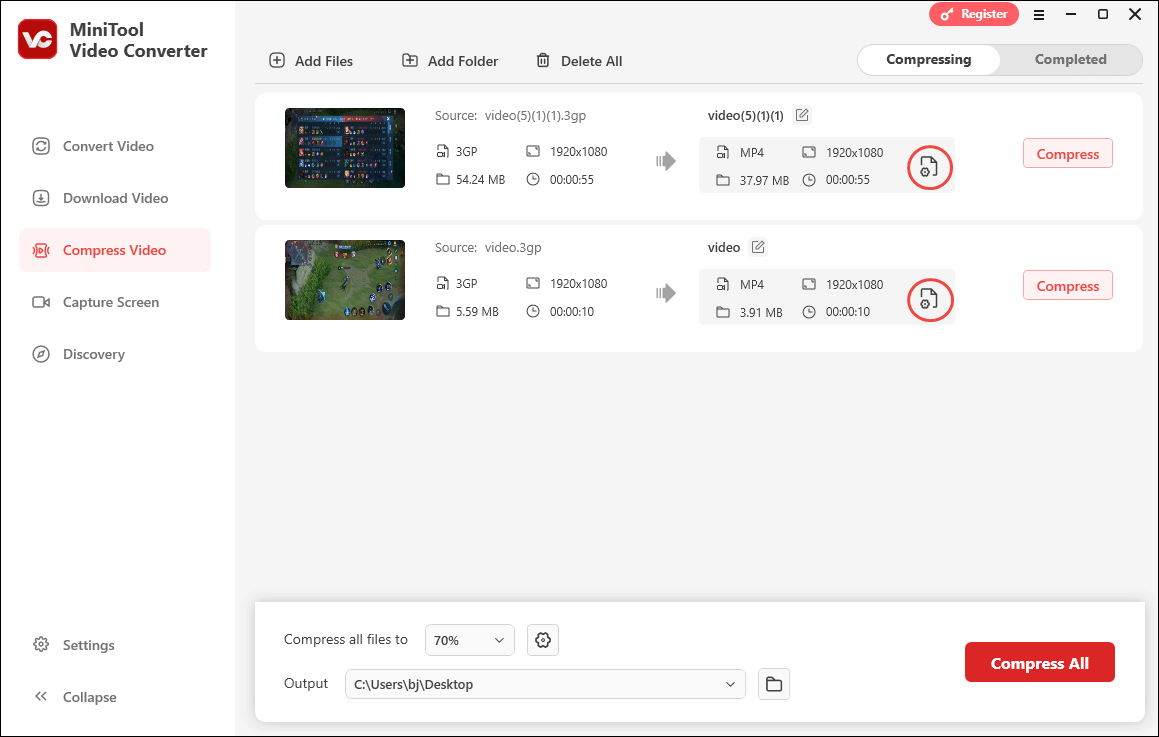Click Add Files button

[x=310, y=61]
